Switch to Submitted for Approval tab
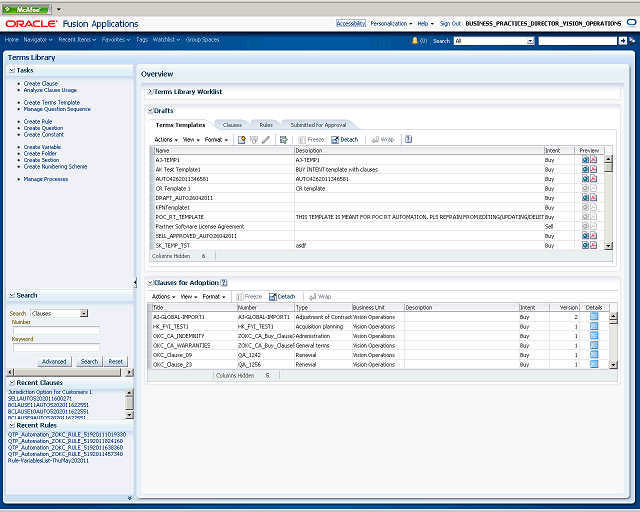The width and height of the screenshot is (640, 512). (318, 125)
